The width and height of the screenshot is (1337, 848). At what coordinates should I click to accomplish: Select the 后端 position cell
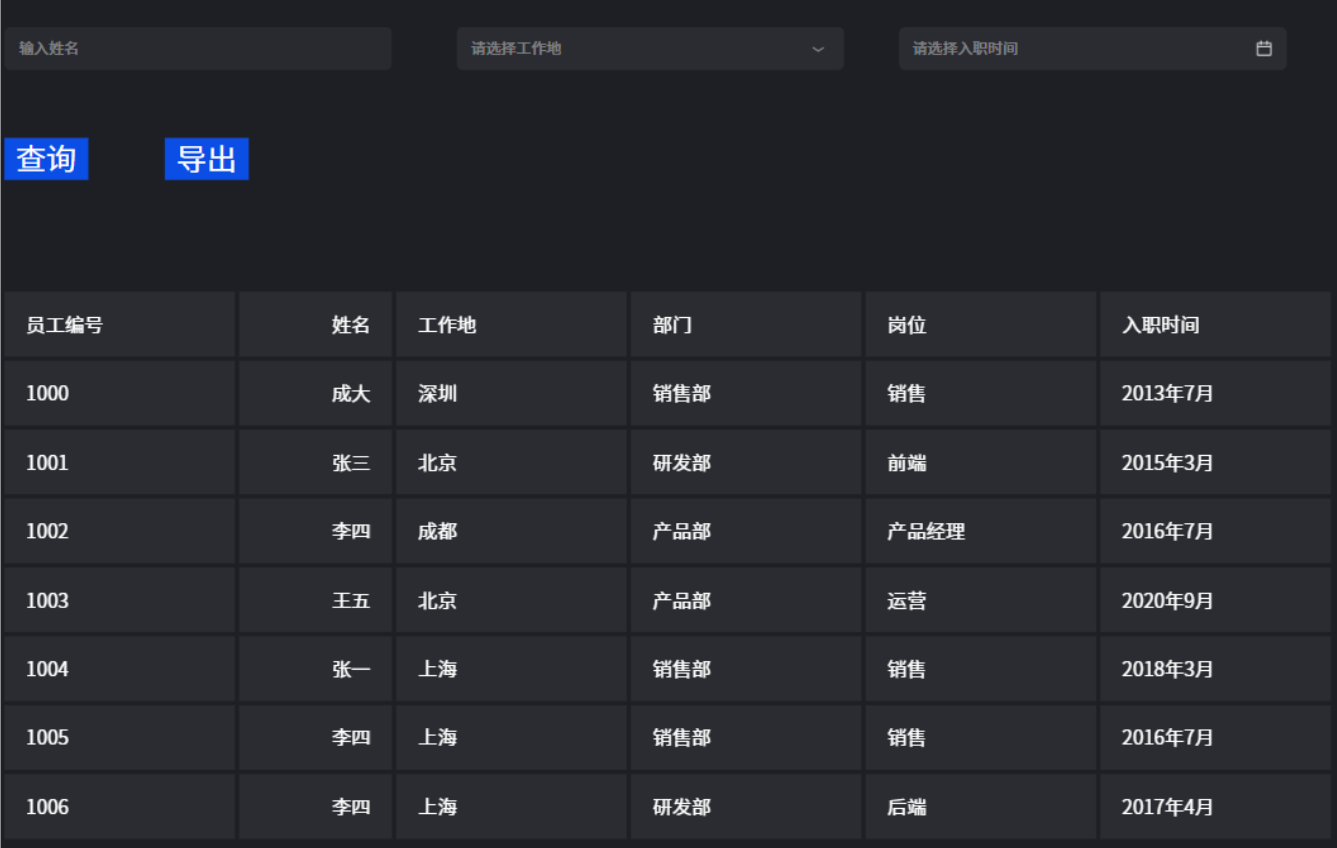tap(980, 807)
